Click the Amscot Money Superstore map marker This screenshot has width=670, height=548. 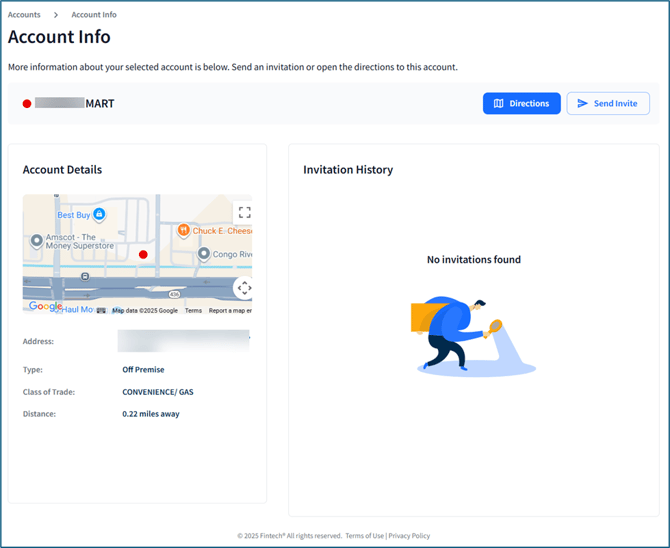click(37, 241)
